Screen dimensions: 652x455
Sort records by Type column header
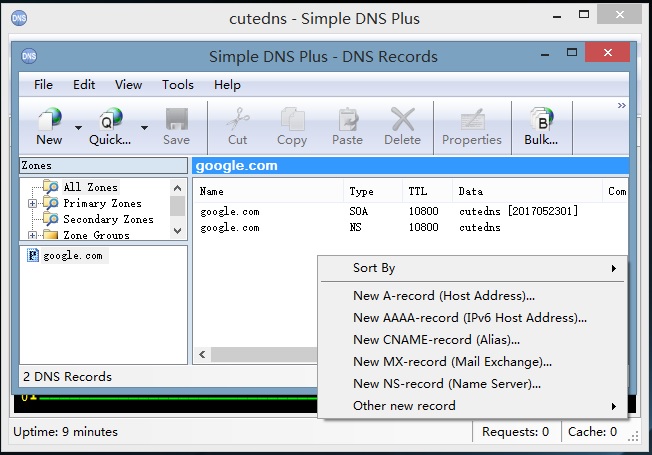pos(373,191)
